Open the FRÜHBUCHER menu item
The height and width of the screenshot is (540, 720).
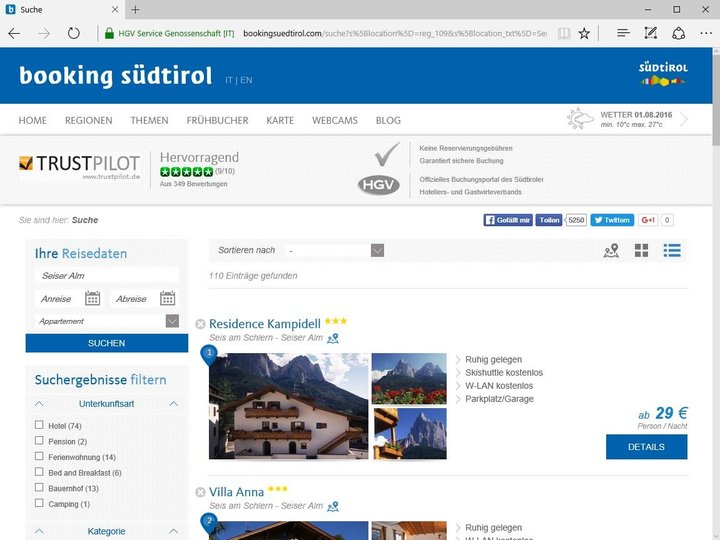tap(217, 120)
